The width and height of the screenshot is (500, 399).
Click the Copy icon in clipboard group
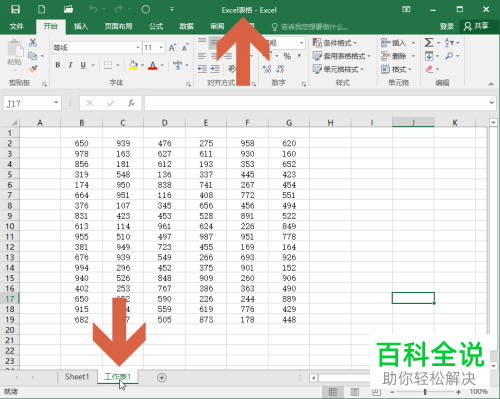pos(33,56)
